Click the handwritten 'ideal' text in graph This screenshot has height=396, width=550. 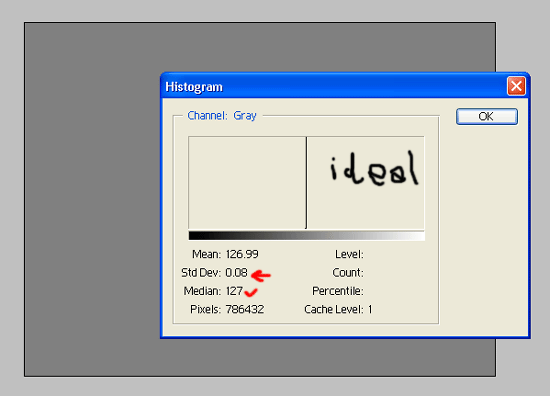(x=374, y=169)
